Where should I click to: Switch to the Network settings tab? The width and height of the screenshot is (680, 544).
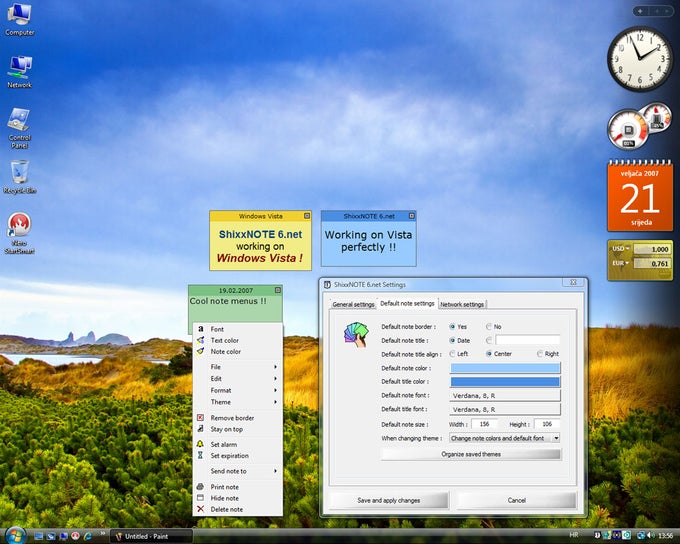[462, 305]
